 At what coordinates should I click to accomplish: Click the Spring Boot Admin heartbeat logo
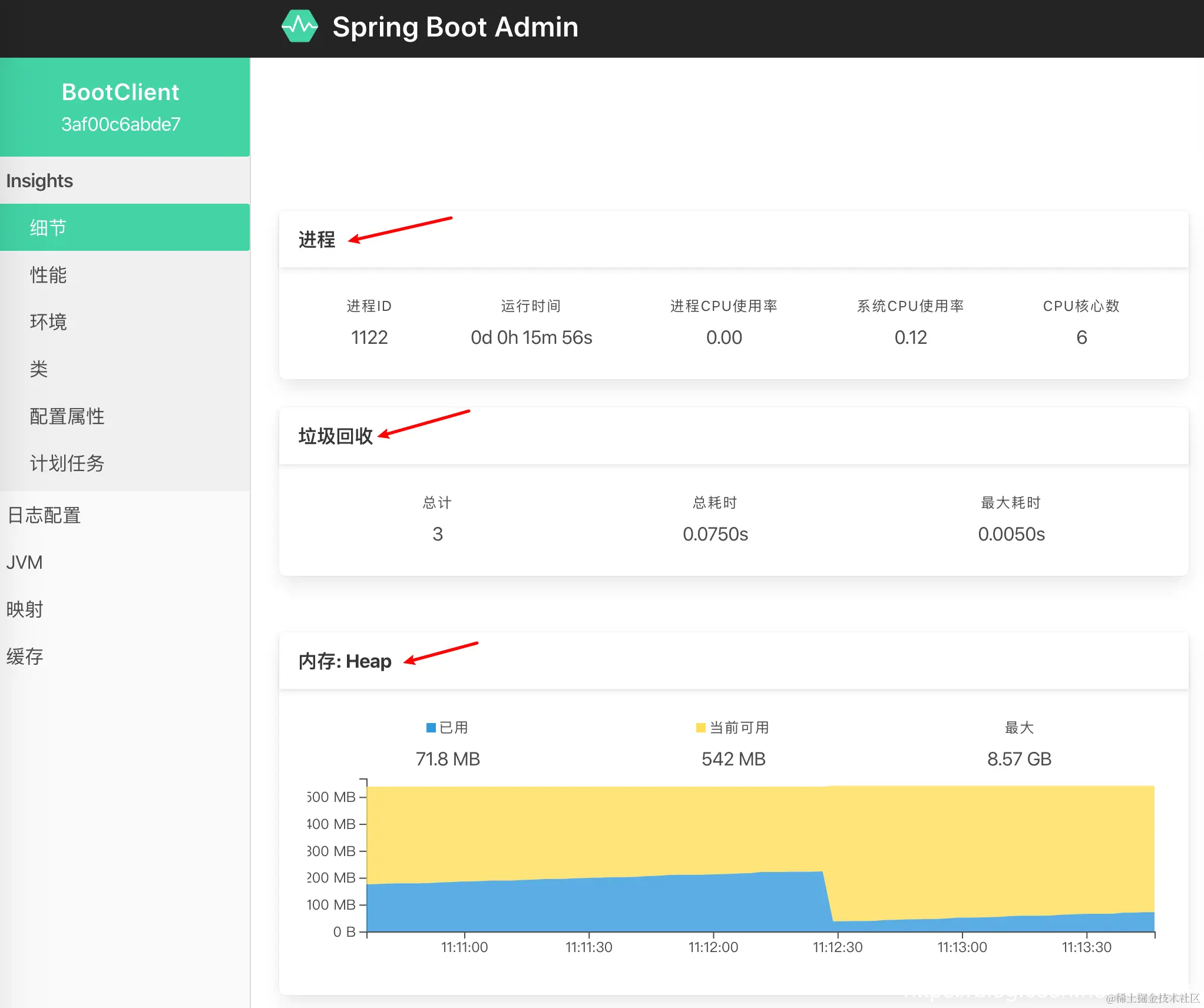(299, 26)
